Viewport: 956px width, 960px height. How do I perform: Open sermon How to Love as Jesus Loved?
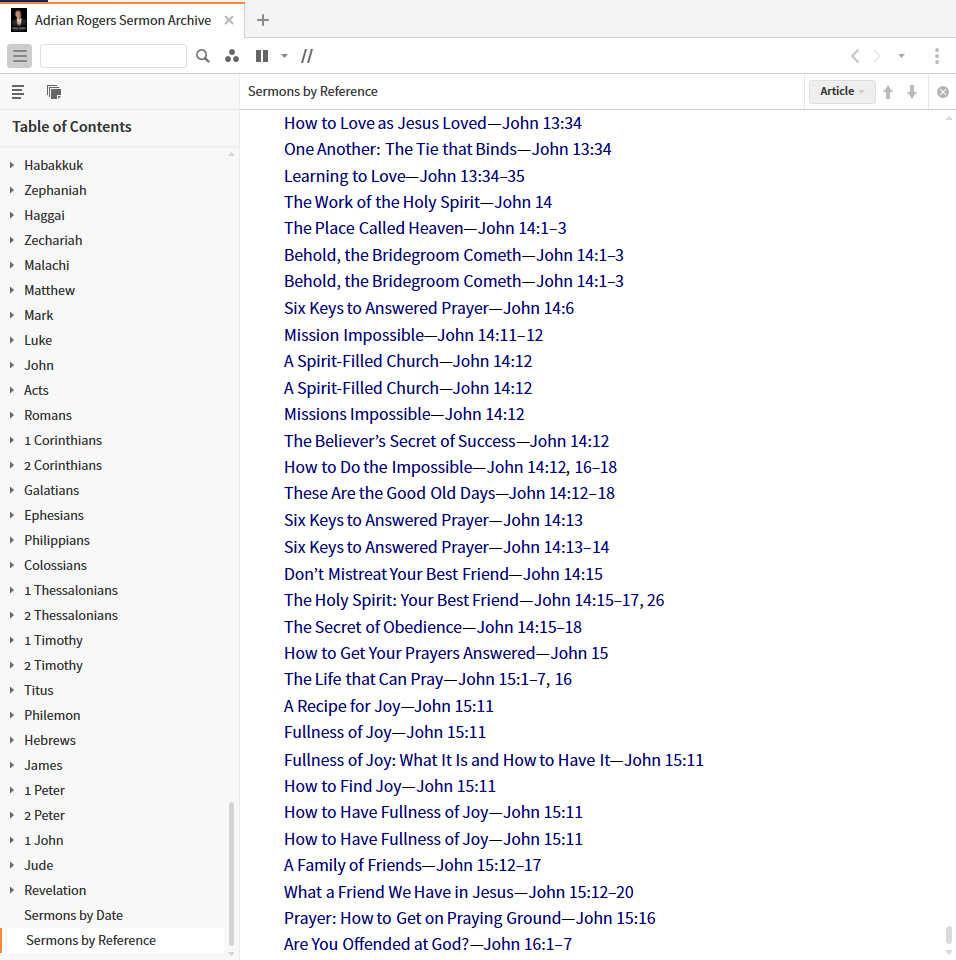click(432, 123)
